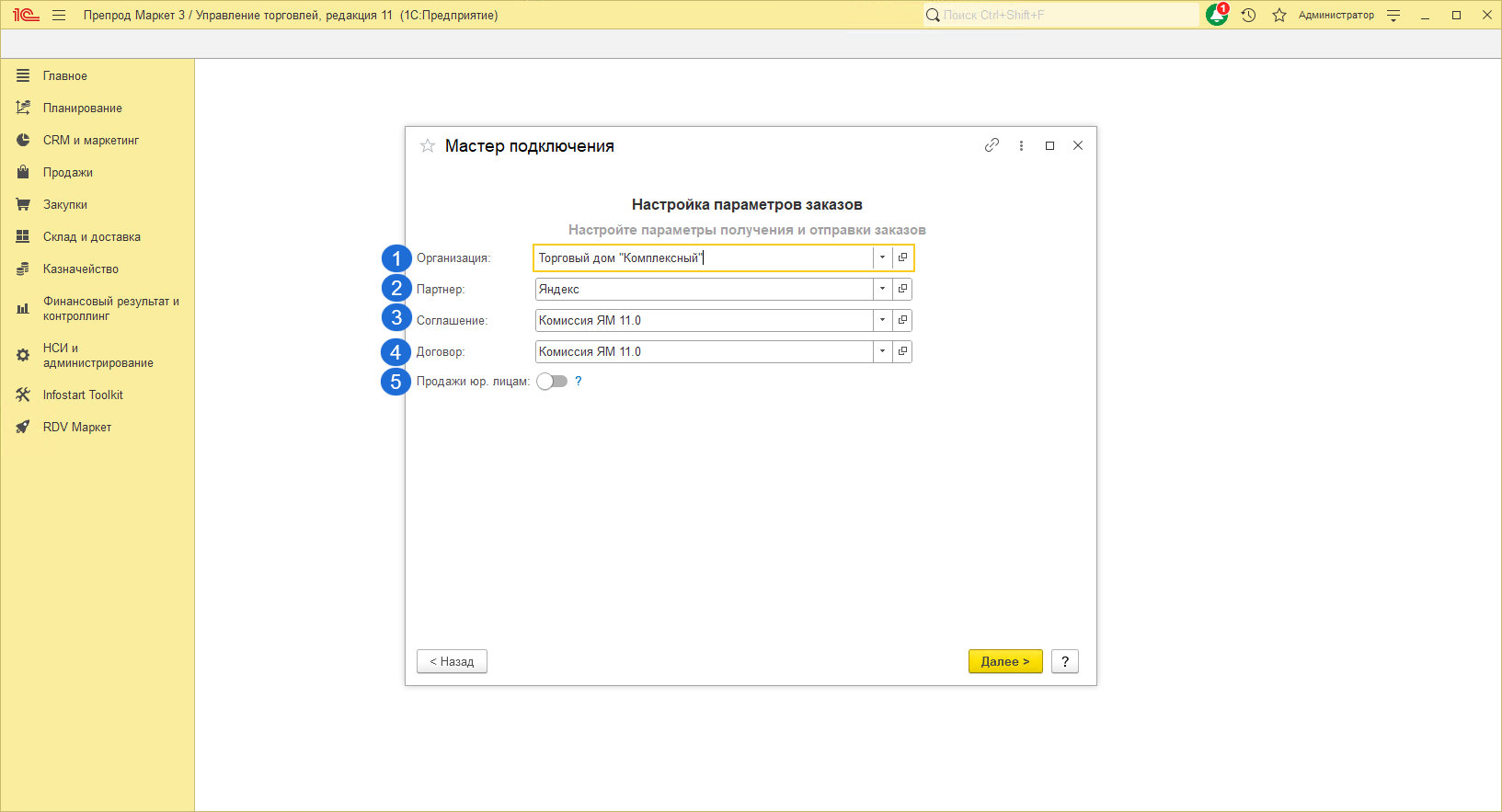Open the history clock icon
The image size is (1502, 812).
pos(1248,16)
